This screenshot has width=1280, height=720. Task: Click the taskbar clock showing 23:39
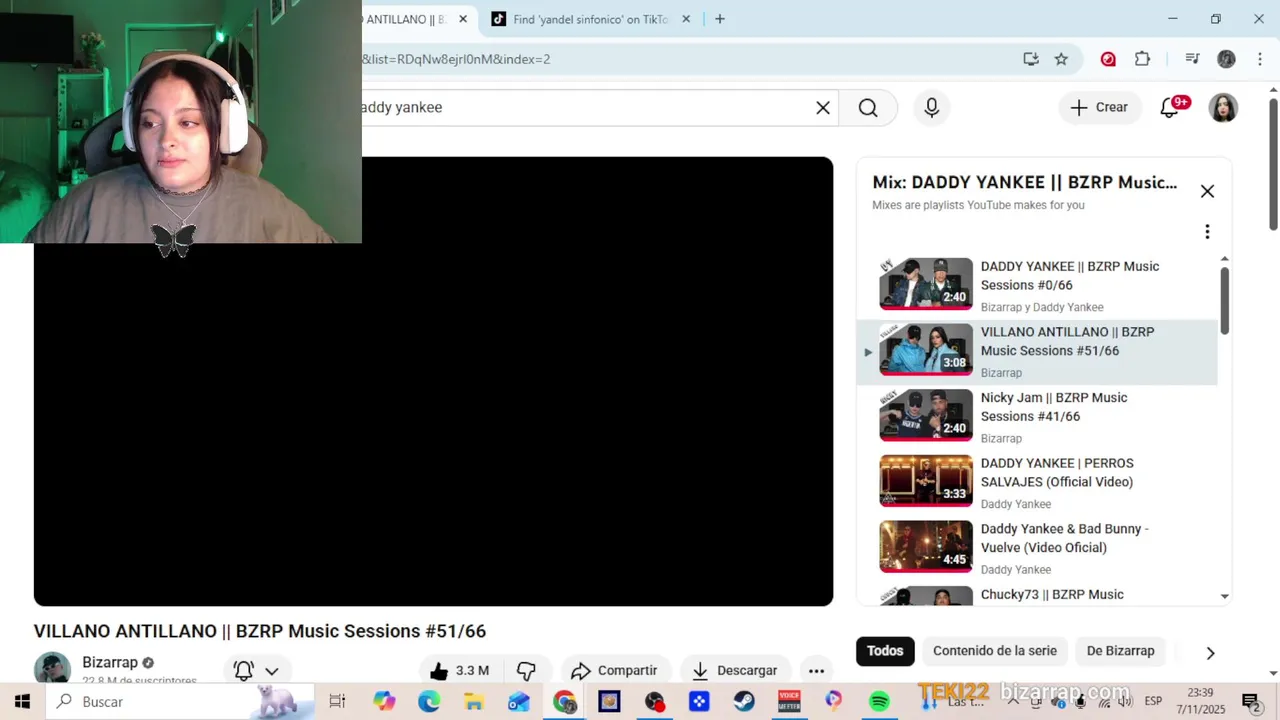point(1200,701)
